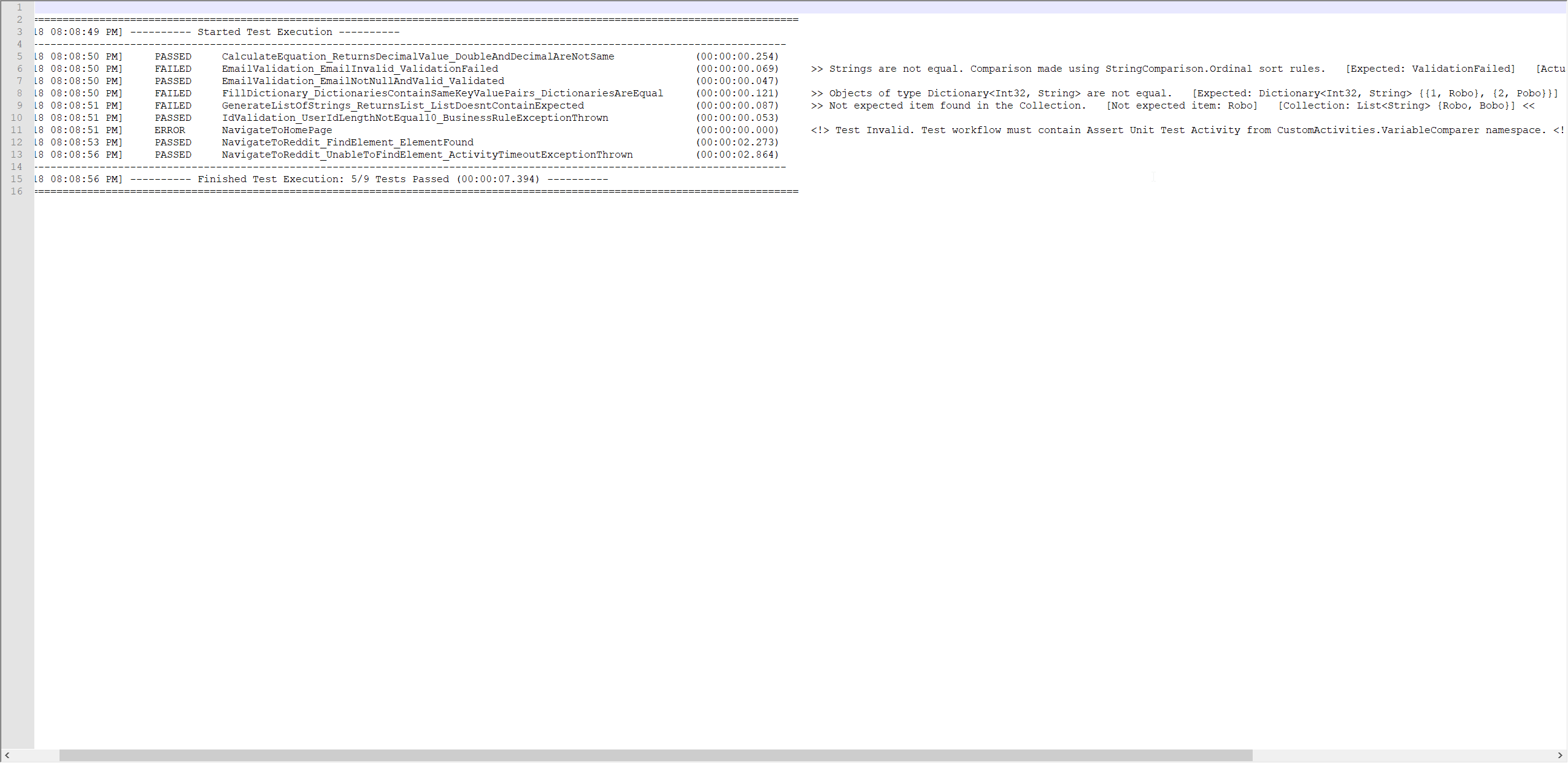1568x763 pixels.
Task: Click 'Finished Test Execution: 5/9 Tests Passed' text
Action: (x=323, y=179)
